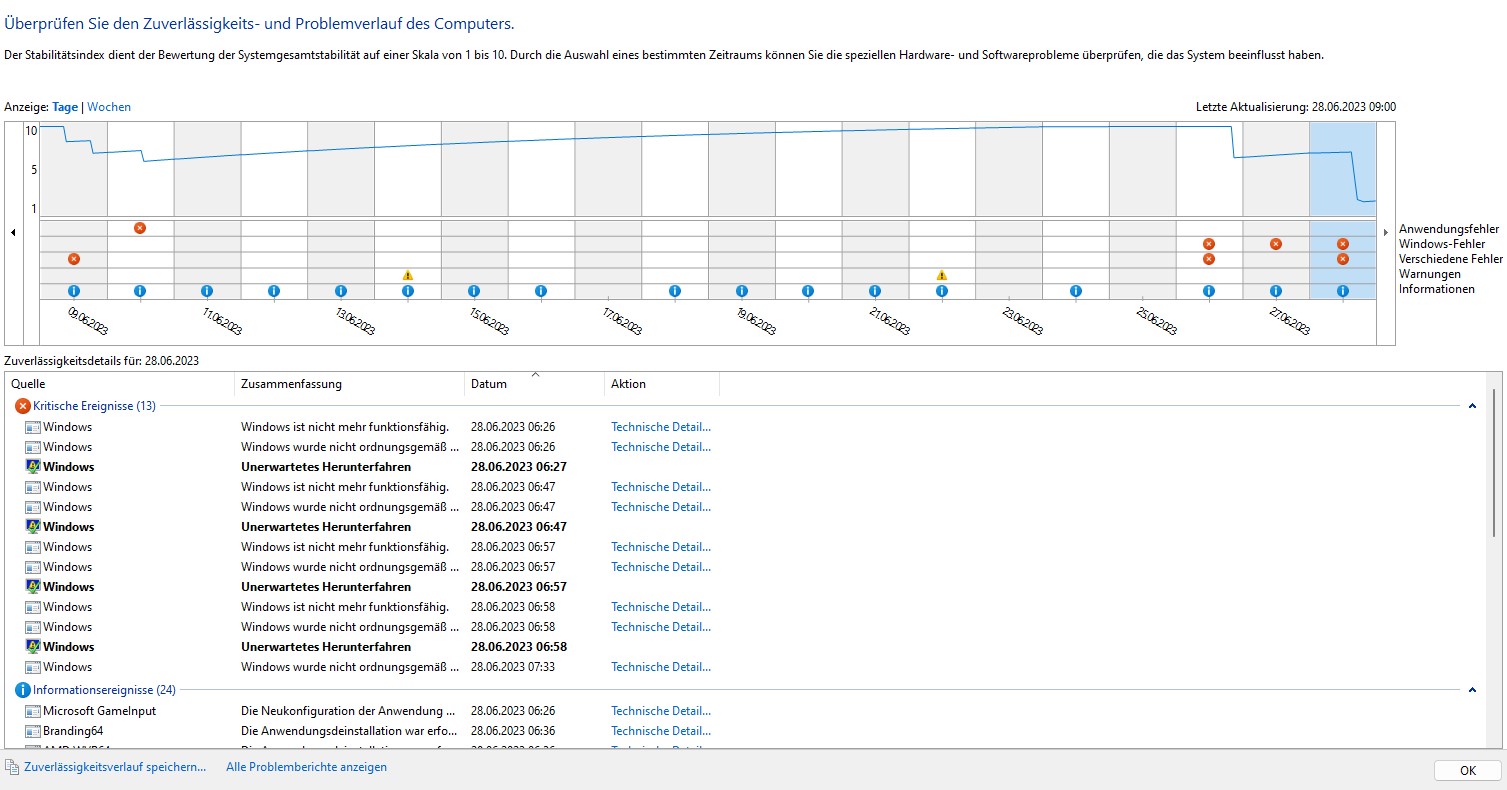The height and width of the screenshot is (790, 1507).
Task: Select the warning triangle on 22.06.2023
Action: (941, 275)
